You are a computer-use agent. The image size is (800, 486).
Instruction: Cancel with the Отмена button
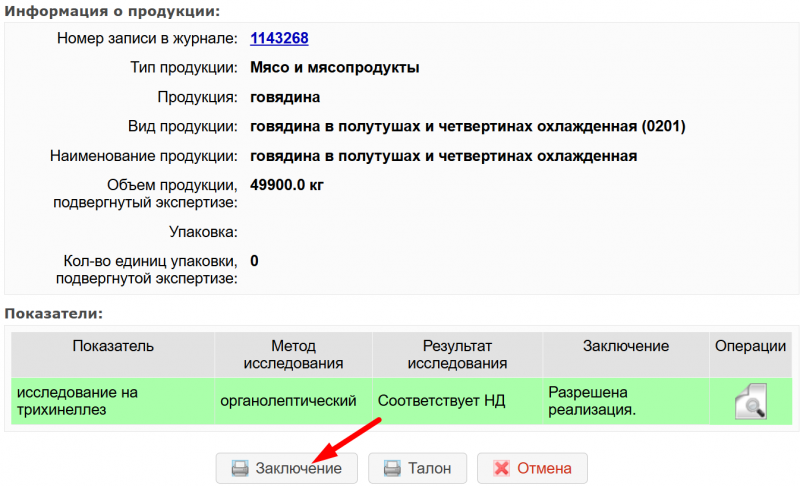(532, 468)
